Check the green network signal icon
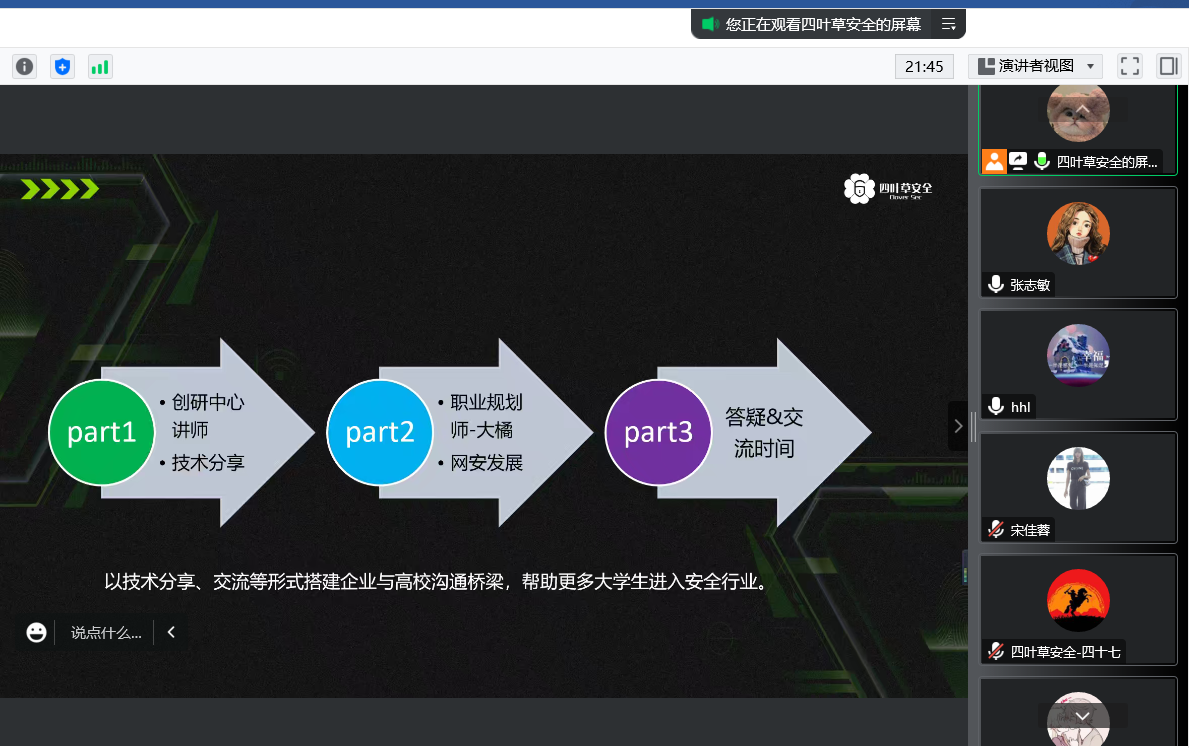This screenshot has height=748, width=1189. pyautogui.click(x=100, y=67)
